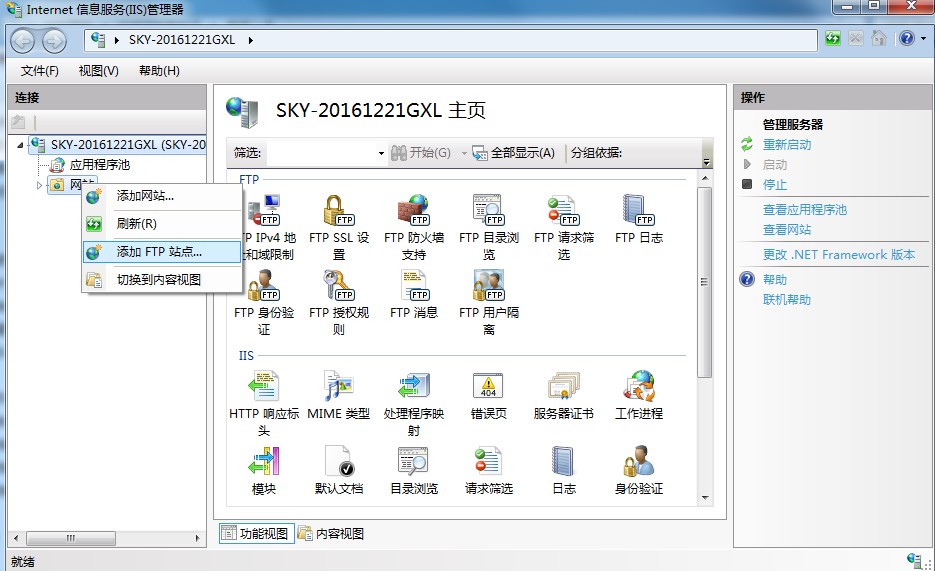Click 查看网站 link
Viewport: 935px width, 571px height.
tap(787, 229)
